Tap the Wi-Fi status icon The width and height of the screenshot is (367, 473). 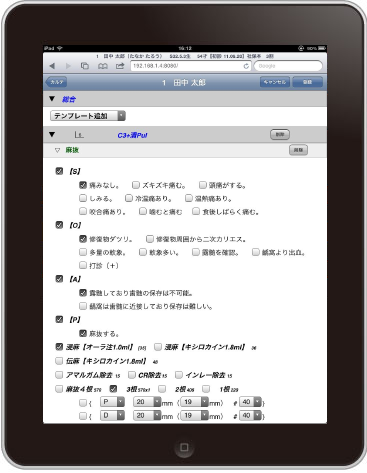pyautogui.click(x=60, y=48)
